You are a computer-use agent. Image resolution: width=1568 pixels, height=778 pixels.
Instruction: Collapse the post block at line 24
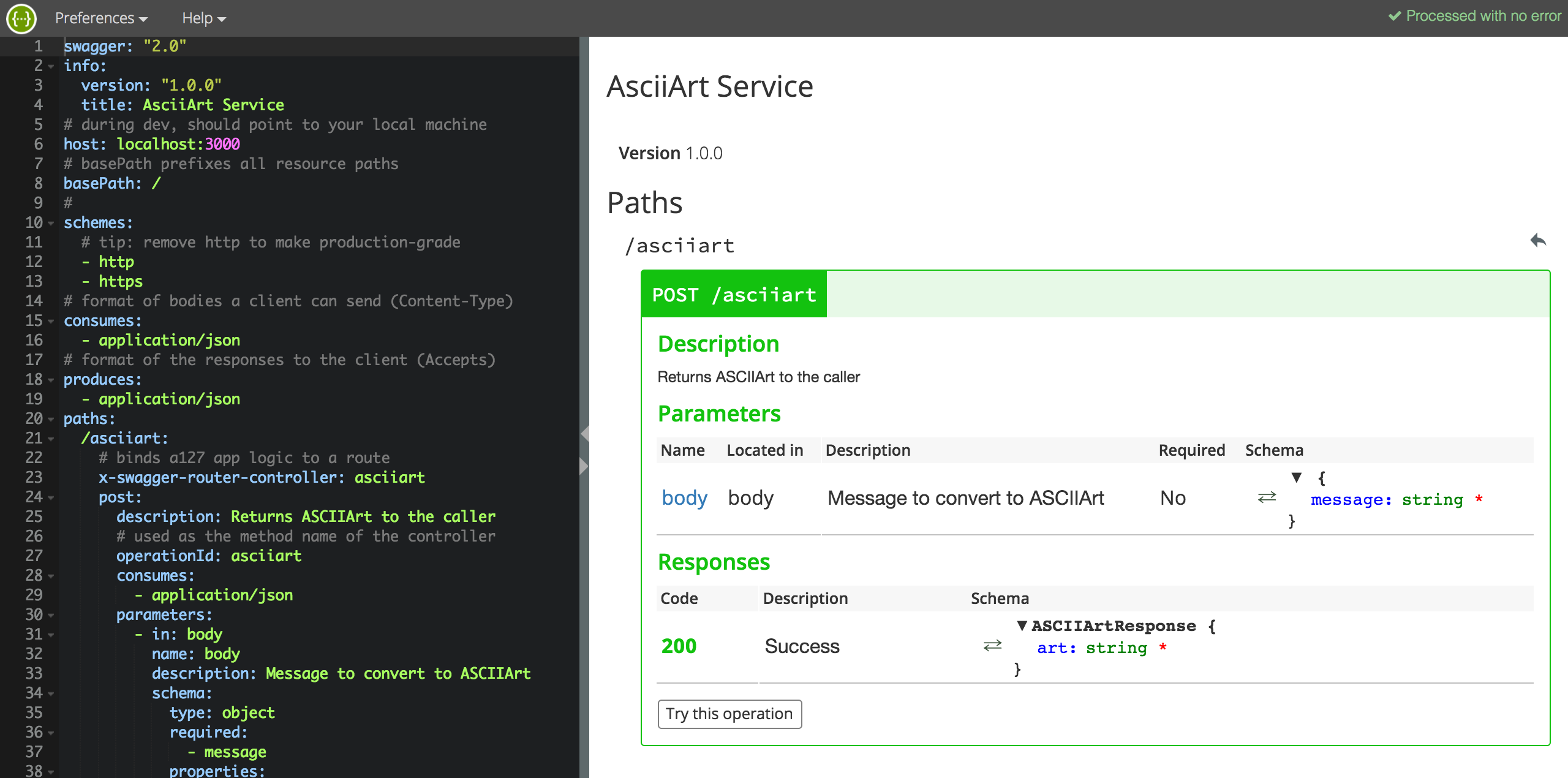click(51, 497)
